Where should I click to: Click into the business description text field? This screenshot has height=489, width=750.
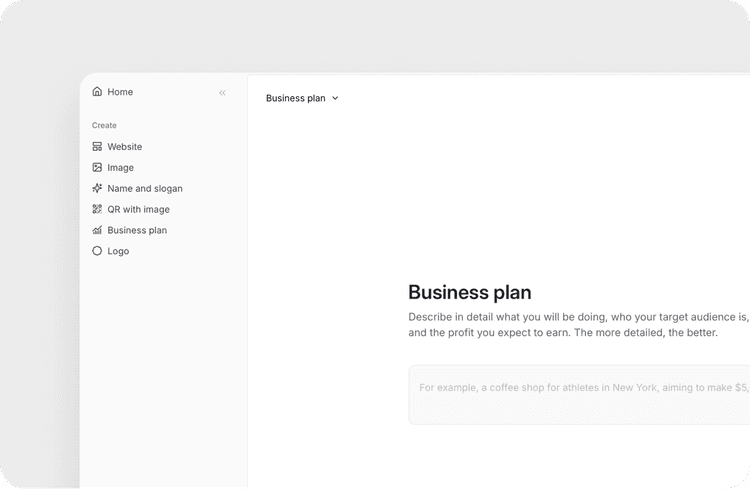[x=580, y=394]
